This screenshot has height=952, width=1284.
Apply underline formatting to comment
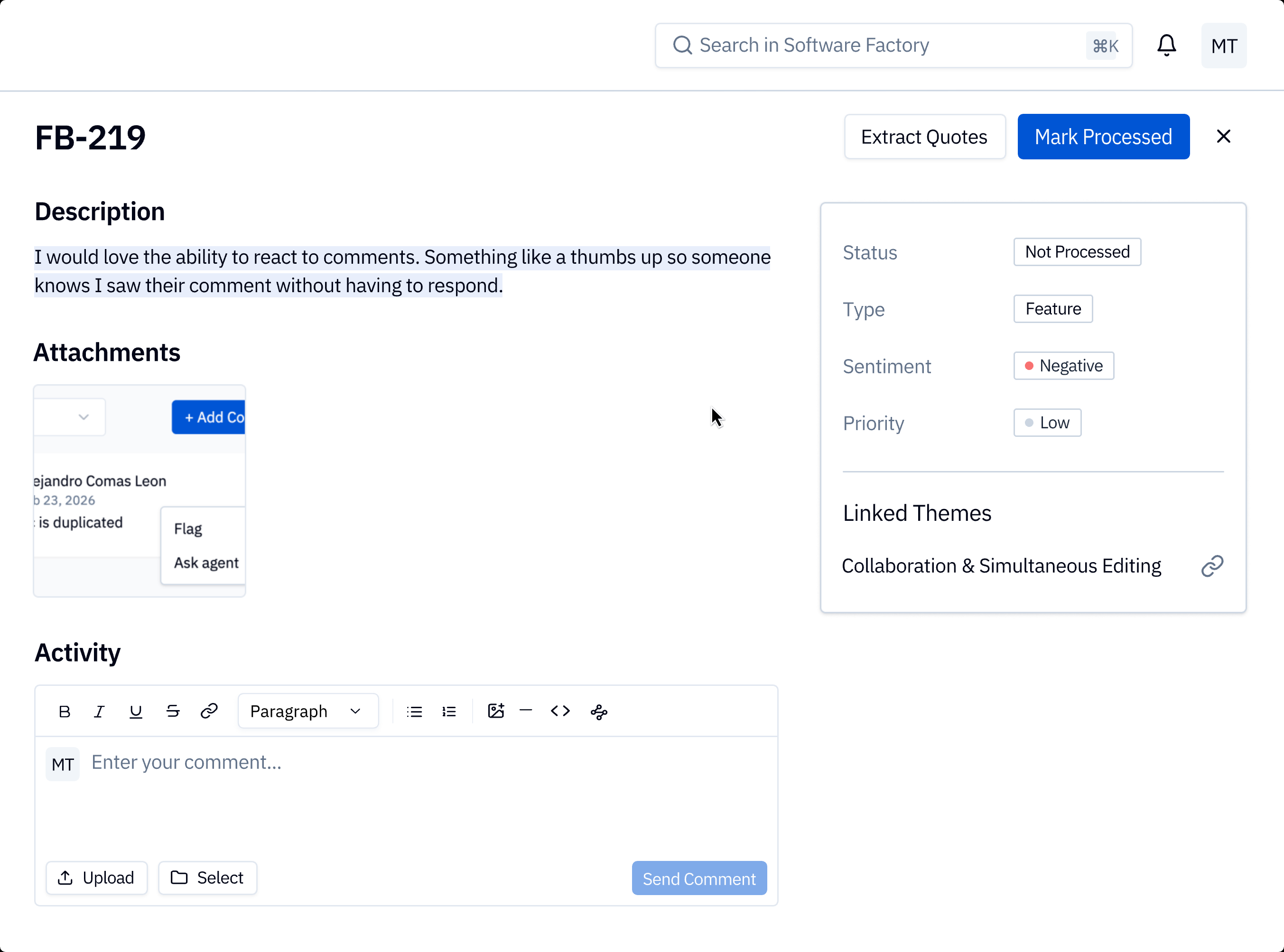[x=135, y=711]
